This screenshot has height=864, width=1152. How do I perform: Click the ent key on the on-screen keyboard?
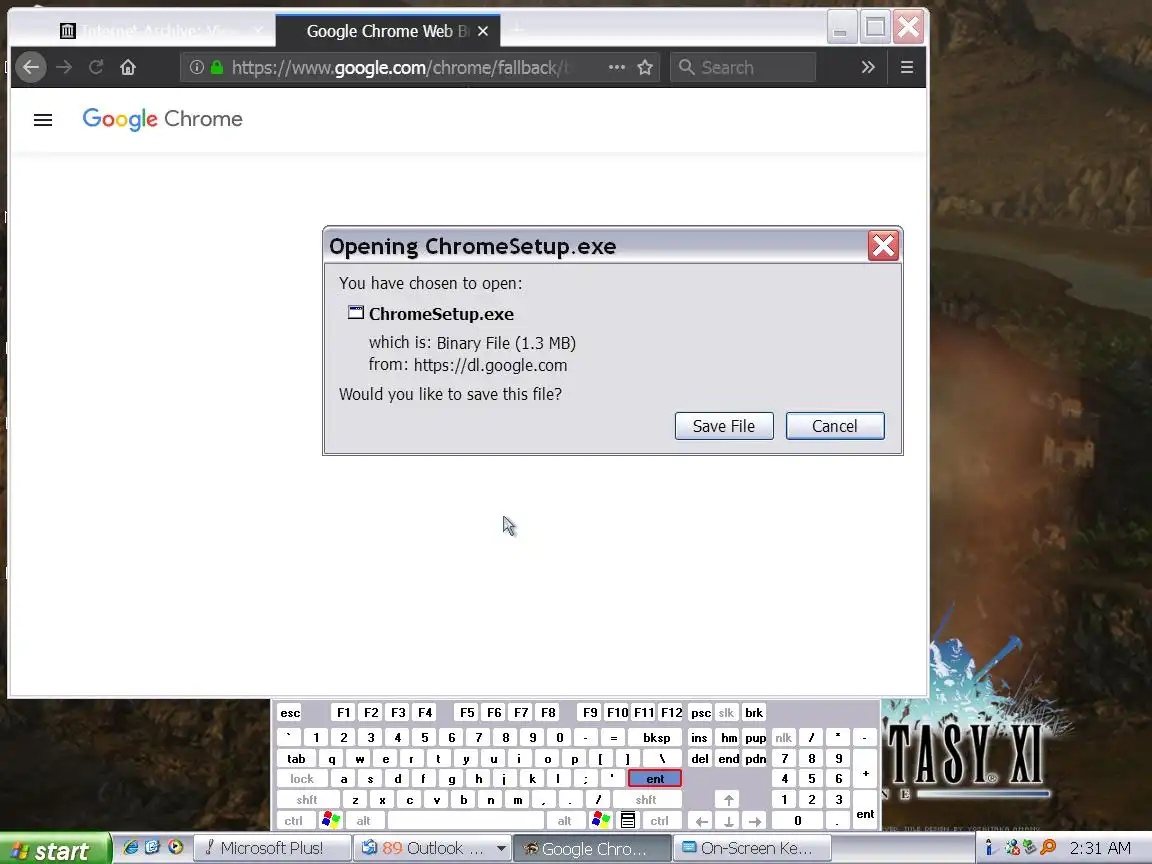pos(655,779)
